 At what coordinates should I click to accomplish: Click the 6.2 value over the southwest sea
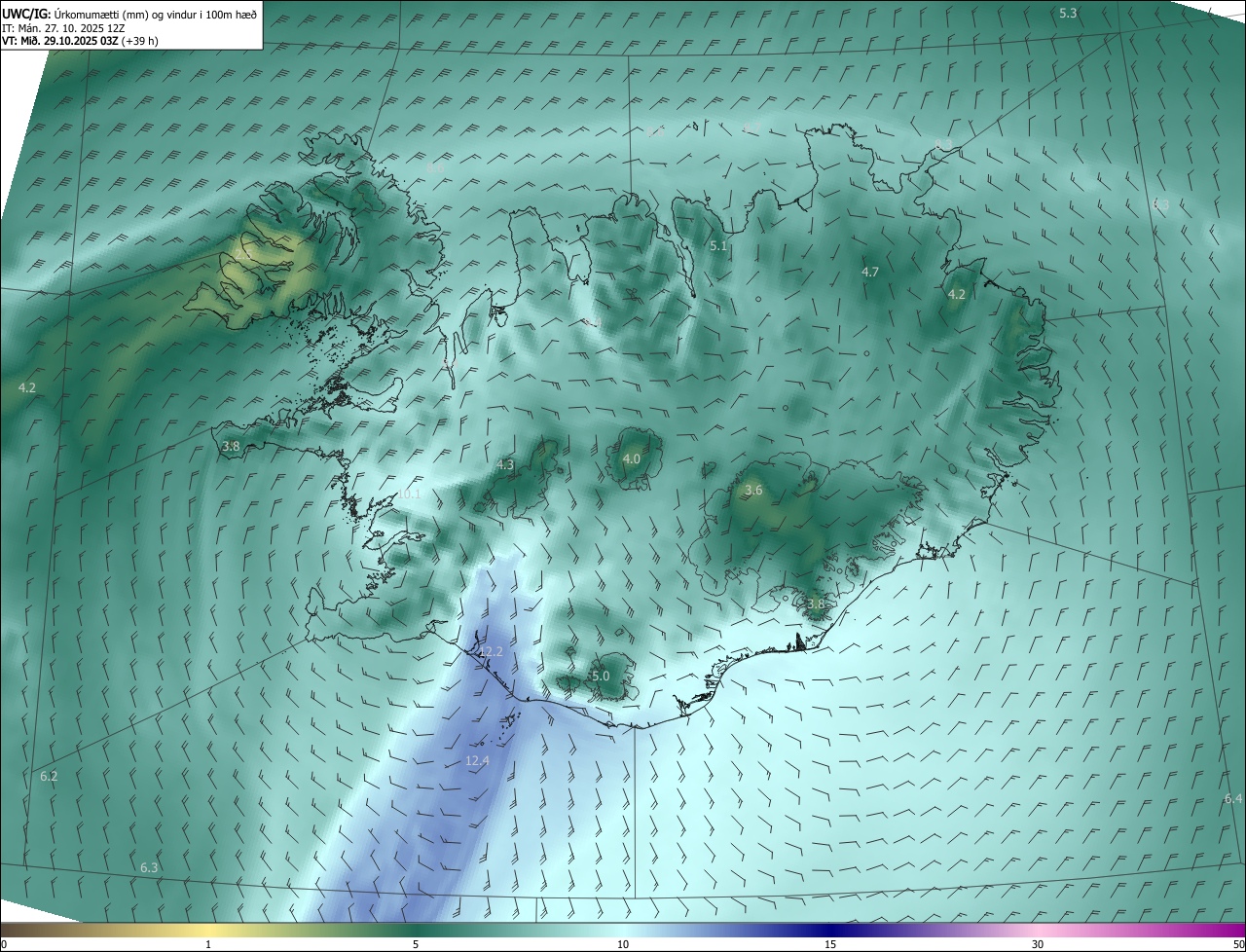pos(49,776)
